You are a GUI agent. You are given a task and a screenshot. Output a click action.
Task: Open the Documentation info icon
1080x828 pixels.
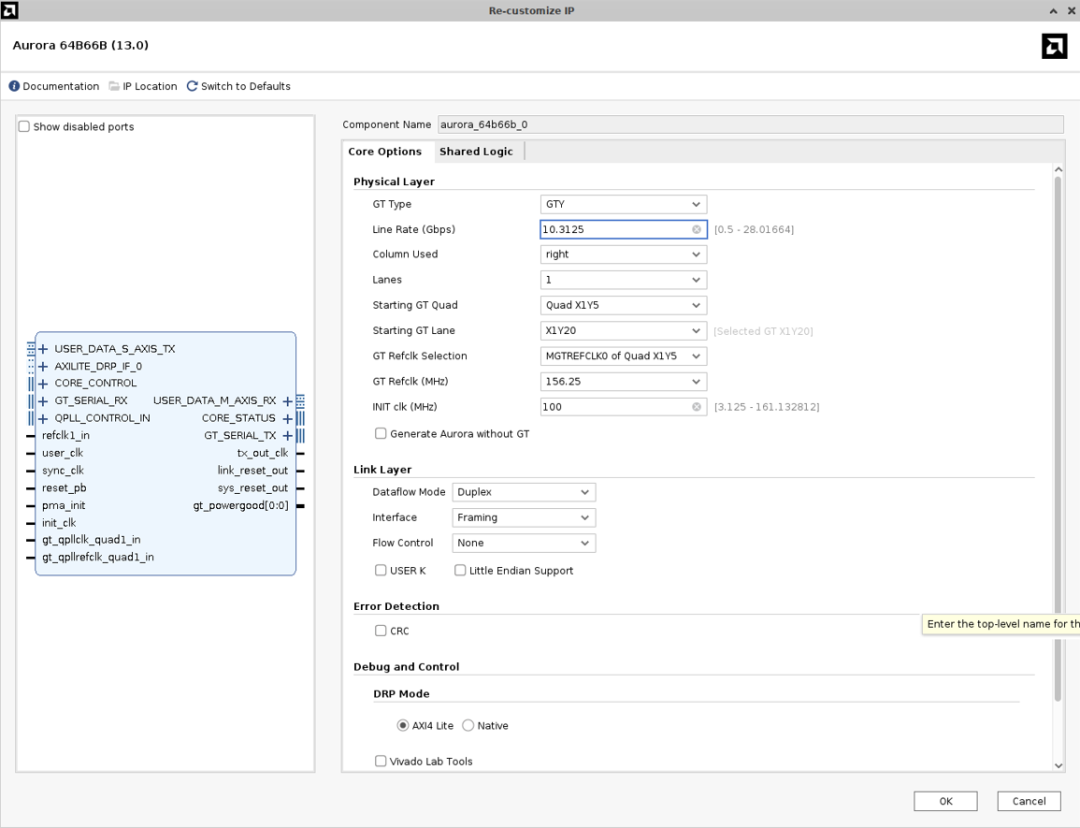point(14,86)
